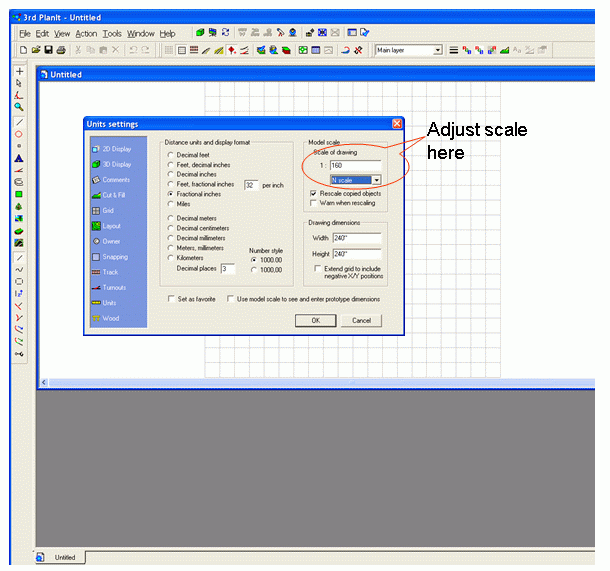Select the Decimal inches radio button
This screenshot has width=610, height=571.
click(170, 174)
